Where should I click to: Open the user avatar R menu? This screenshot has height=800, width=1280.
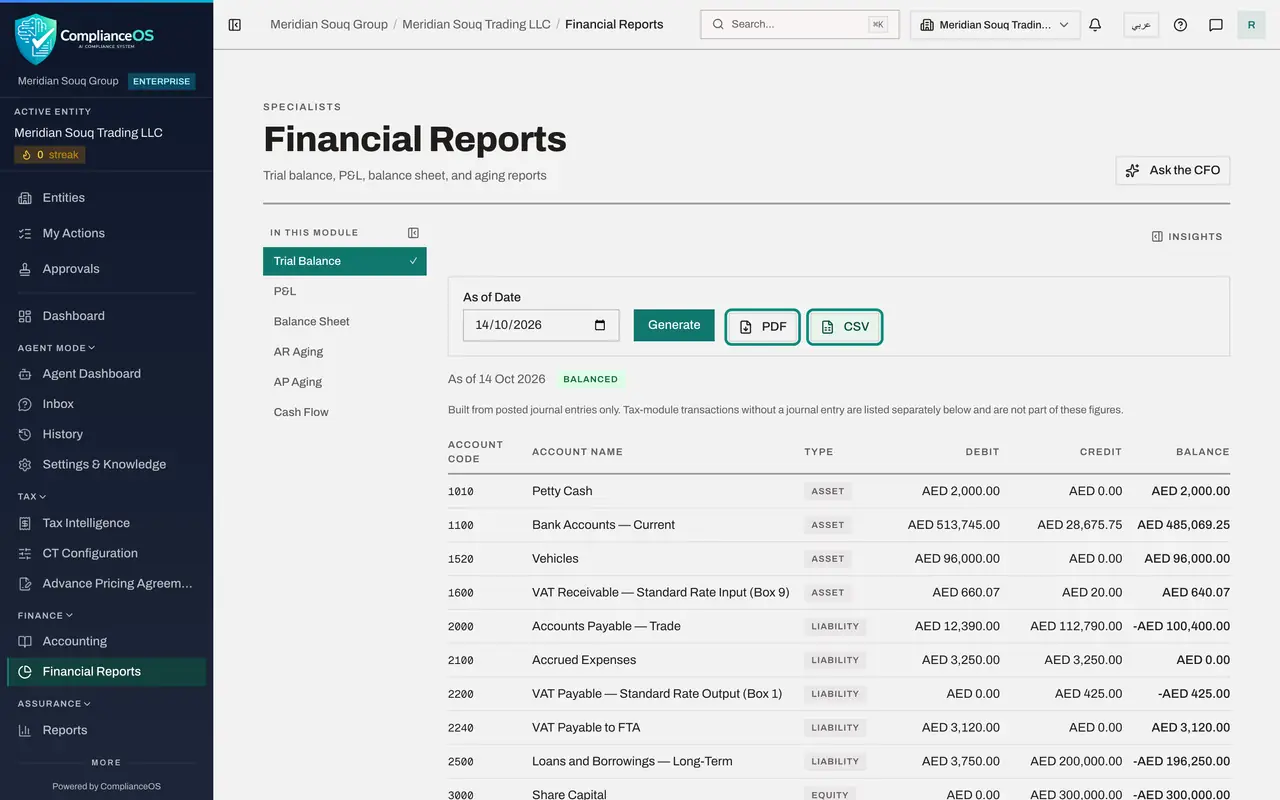point(1251,25)
